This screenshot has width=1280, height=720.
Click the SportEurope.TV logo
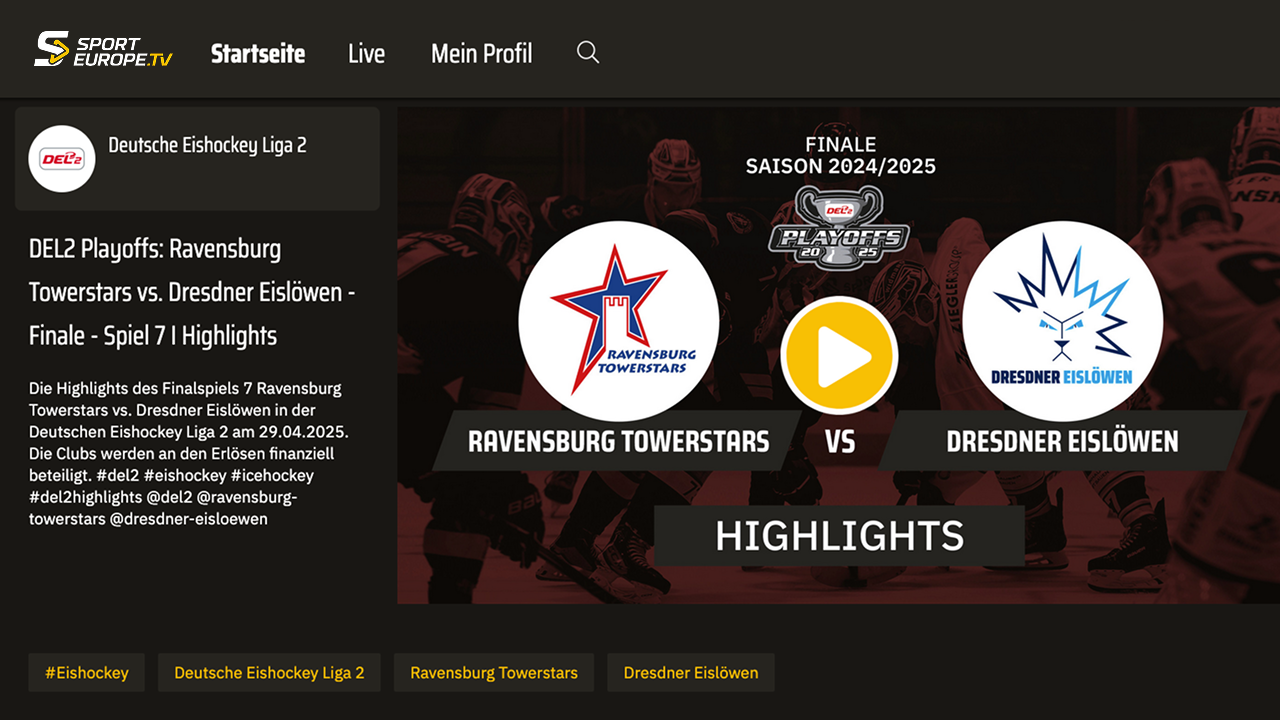(x=103, y=50)
